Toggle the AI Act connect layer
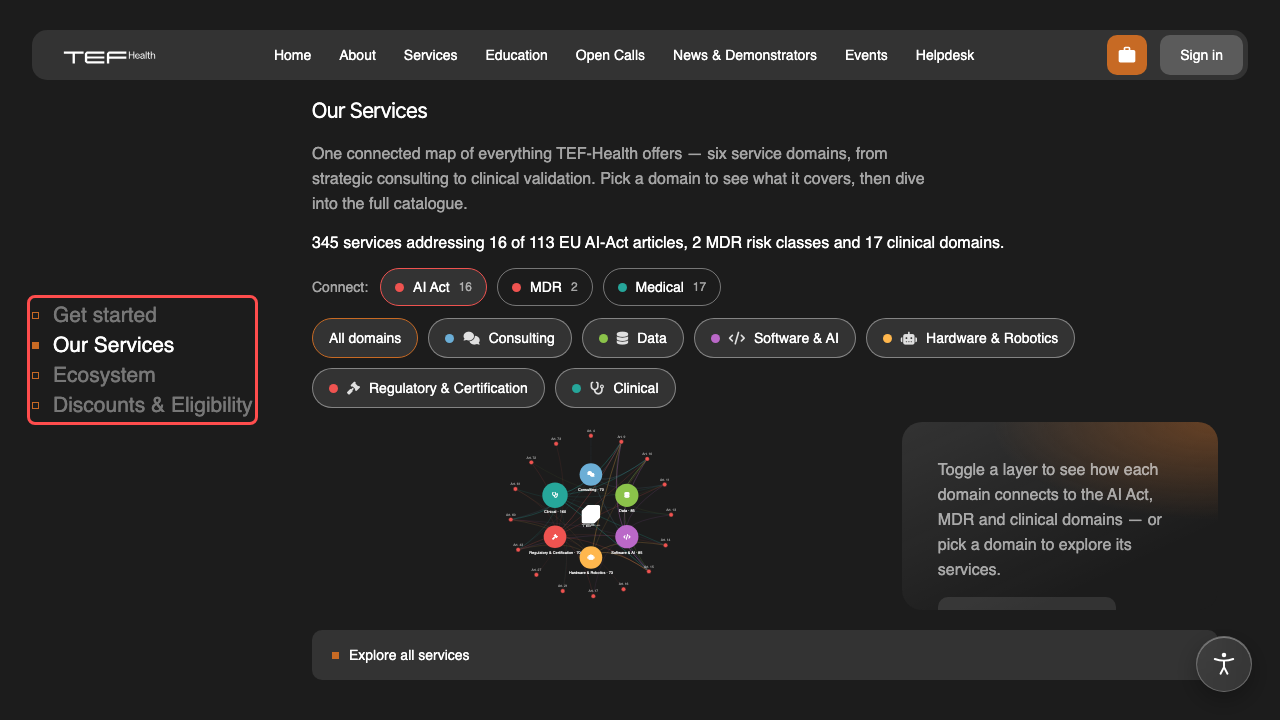This screenshot has height=720, width=1280. [433, 287]
